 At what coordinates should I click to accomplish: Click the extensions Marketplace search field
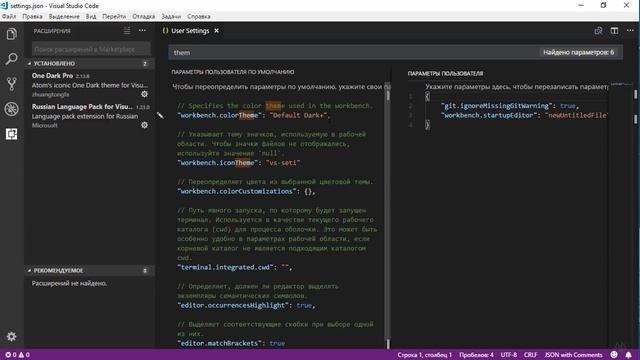tap(91, 49)
